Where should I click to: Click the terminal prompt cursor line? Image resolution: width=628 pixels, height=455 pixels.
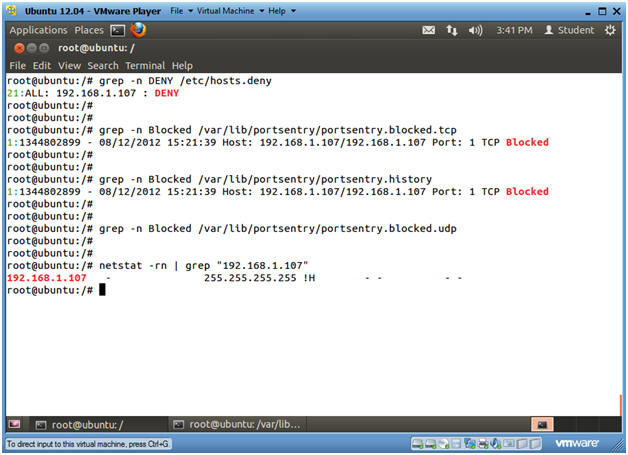(56, 290)
